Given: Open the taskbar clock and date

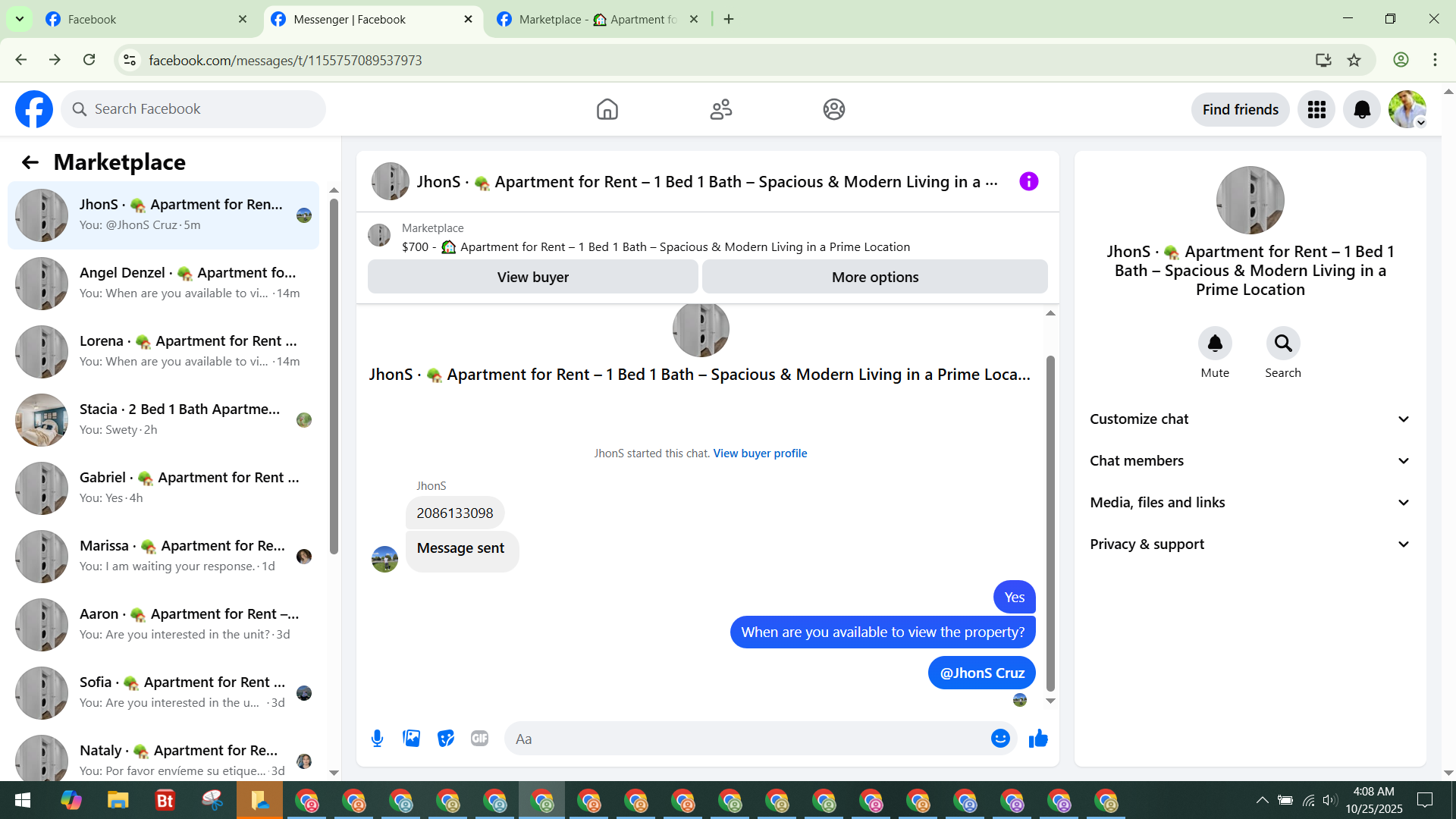Looking at the screenshot, I should click(x=1373, y=801).
